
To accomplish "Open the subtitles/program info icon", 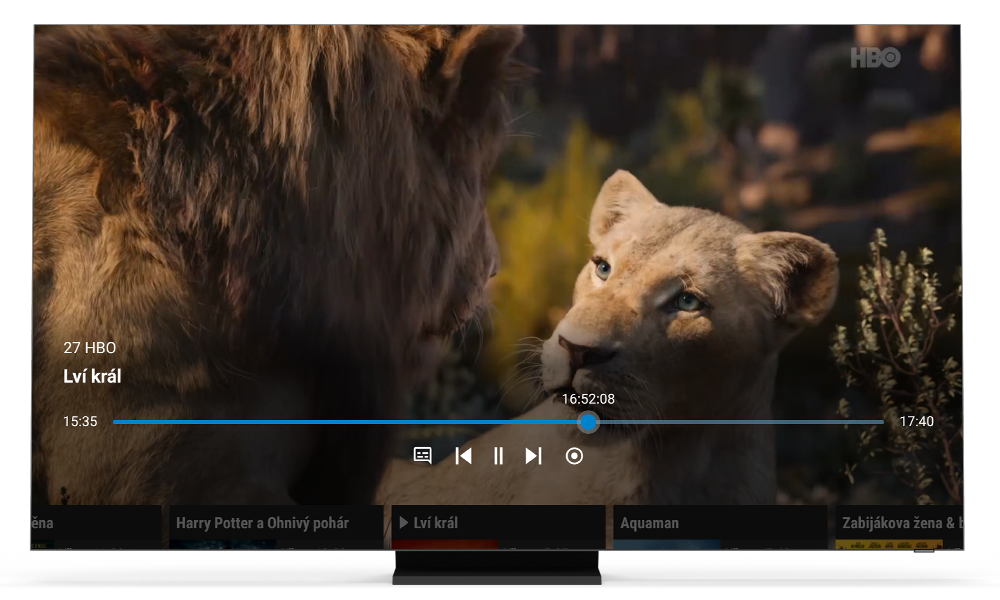I will tap(422, 455).
